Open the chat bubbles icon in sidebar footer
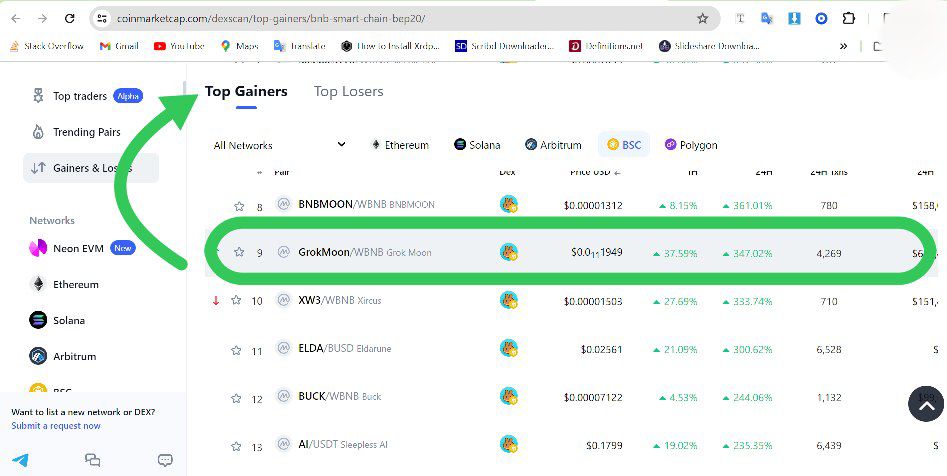Viewport: 947px width, 476px height. pos(92,460)
